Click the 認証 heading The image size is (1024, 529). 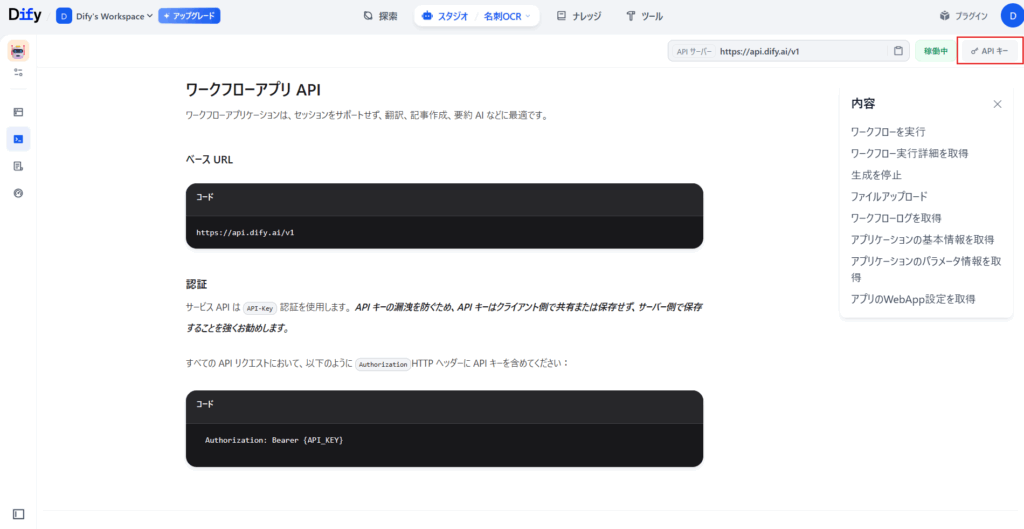tap(197, 284)
